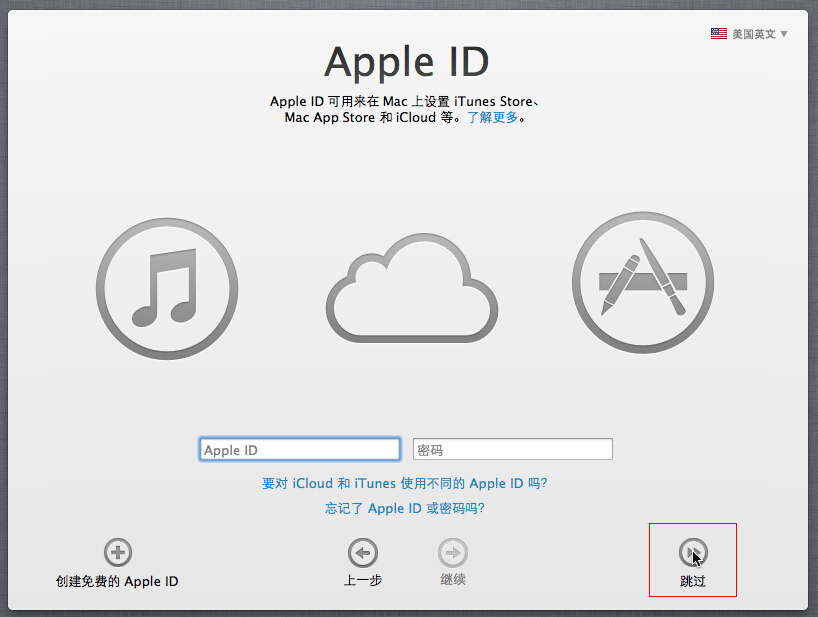The width and height of the screenshot is (818, 617).
Task: Focus the 密码 password field
Action: (x=513, y=449)
